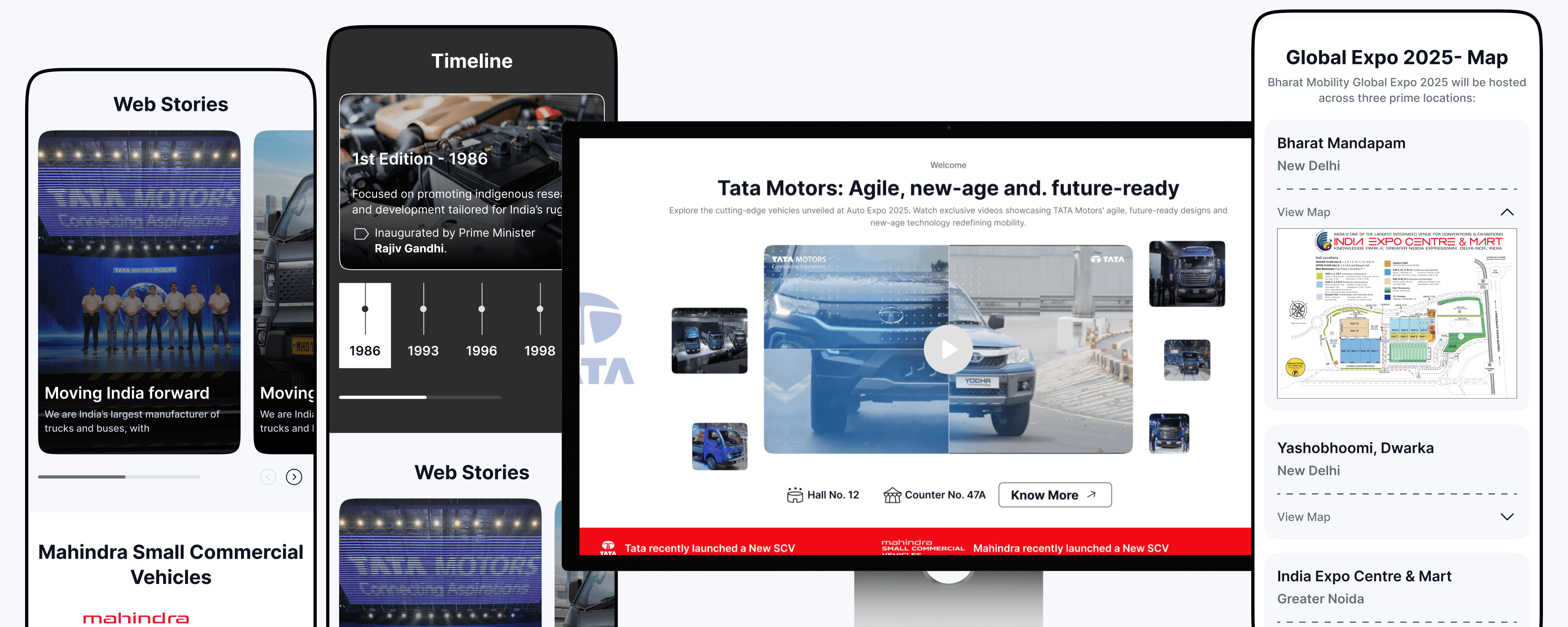Click next arrow in Web Stories carousel
The height and width of the screenshot is (627, 1568).
[x=294, y=477]
